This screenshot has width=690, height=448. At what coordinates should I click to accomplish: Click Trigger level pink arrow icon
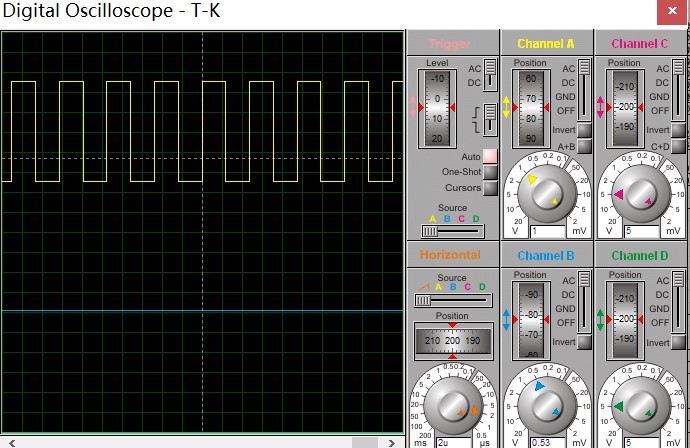point(413,107)
